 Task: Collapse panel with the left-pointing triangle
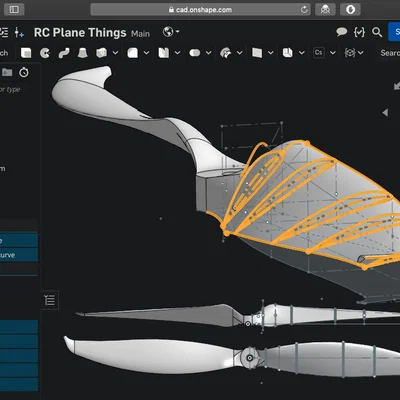point(385,113)
